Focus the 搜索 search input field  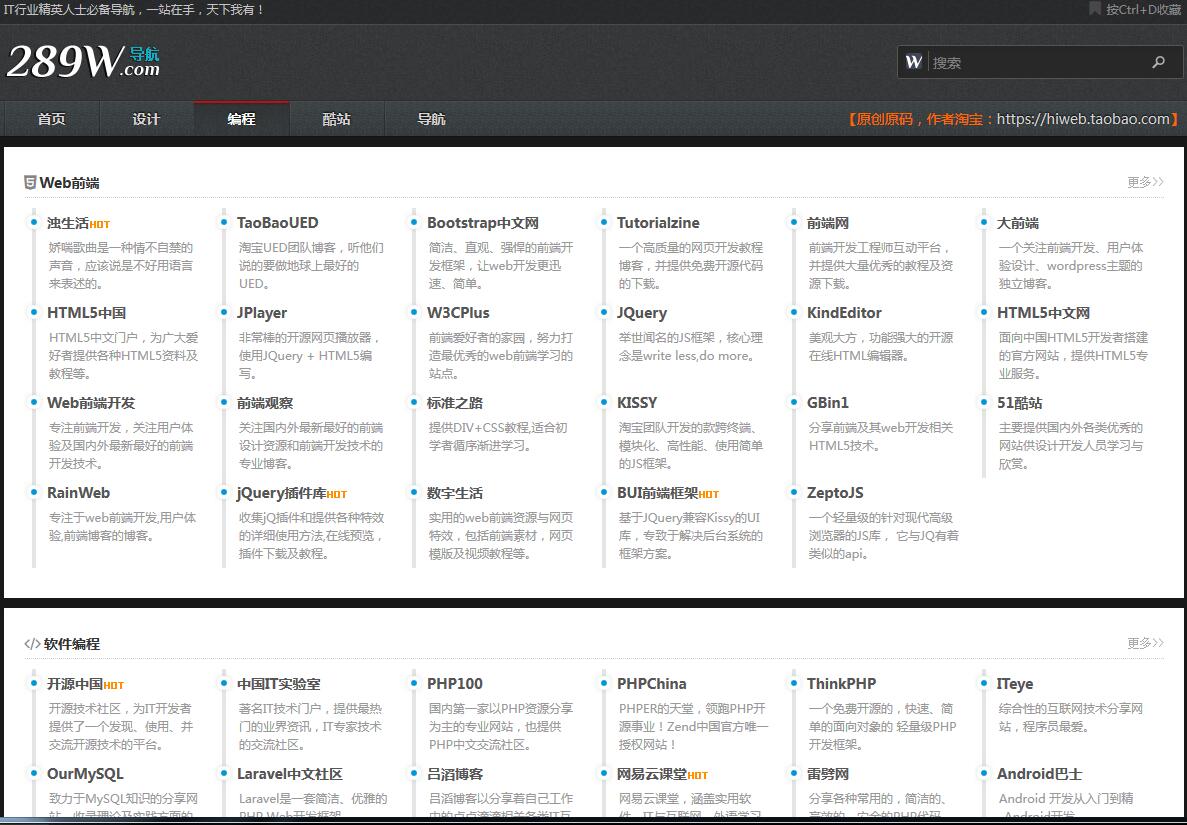click(1035, 62)
